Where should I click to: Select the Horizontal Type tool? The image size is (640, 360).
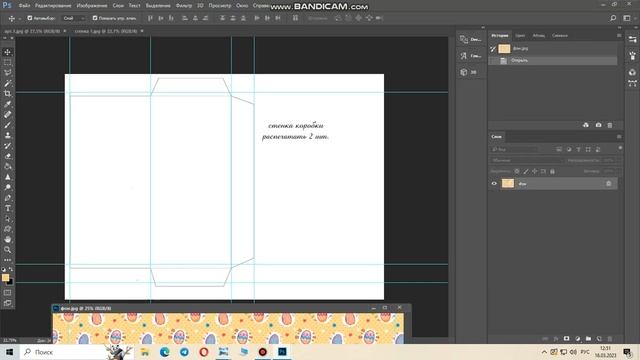click(7, 208)
